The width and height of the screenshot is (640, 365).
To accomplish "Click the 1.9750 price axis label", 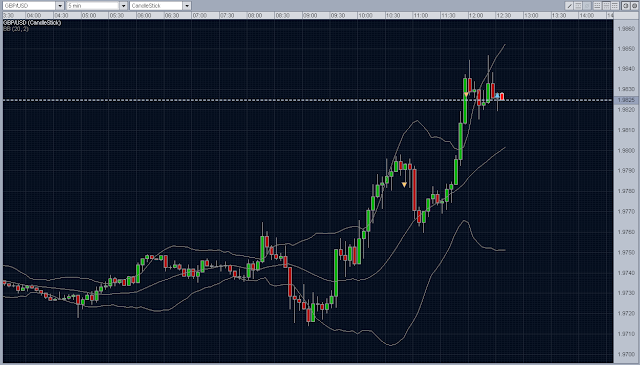I will [x=626, y=252].
